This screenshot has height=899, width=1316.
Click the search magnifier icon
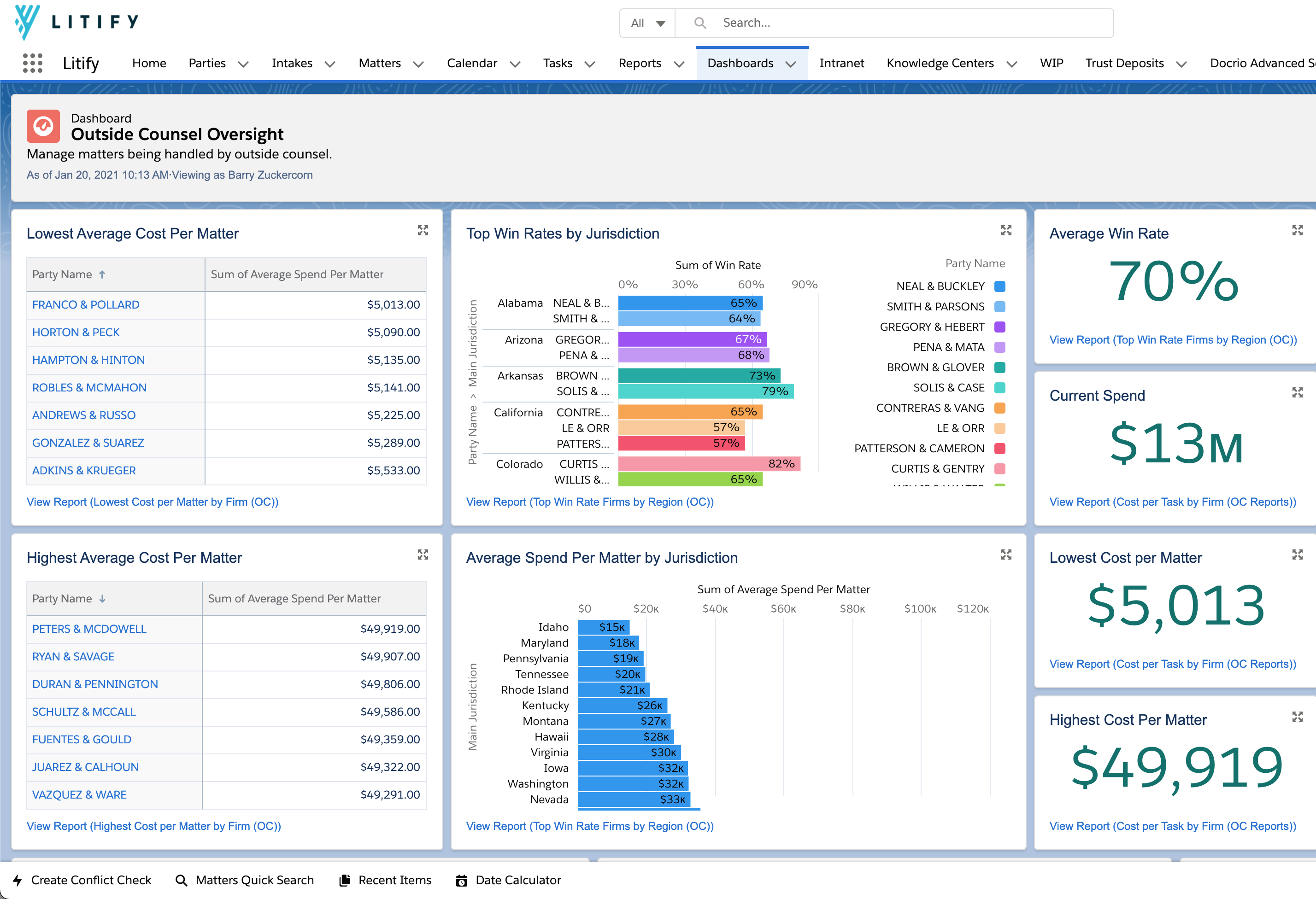[700, 23]
